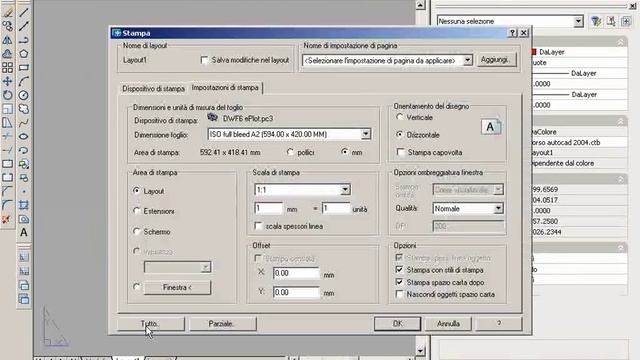Collapse Properties section containing corso autocad 2004.ctb

(x=621, y=121)
